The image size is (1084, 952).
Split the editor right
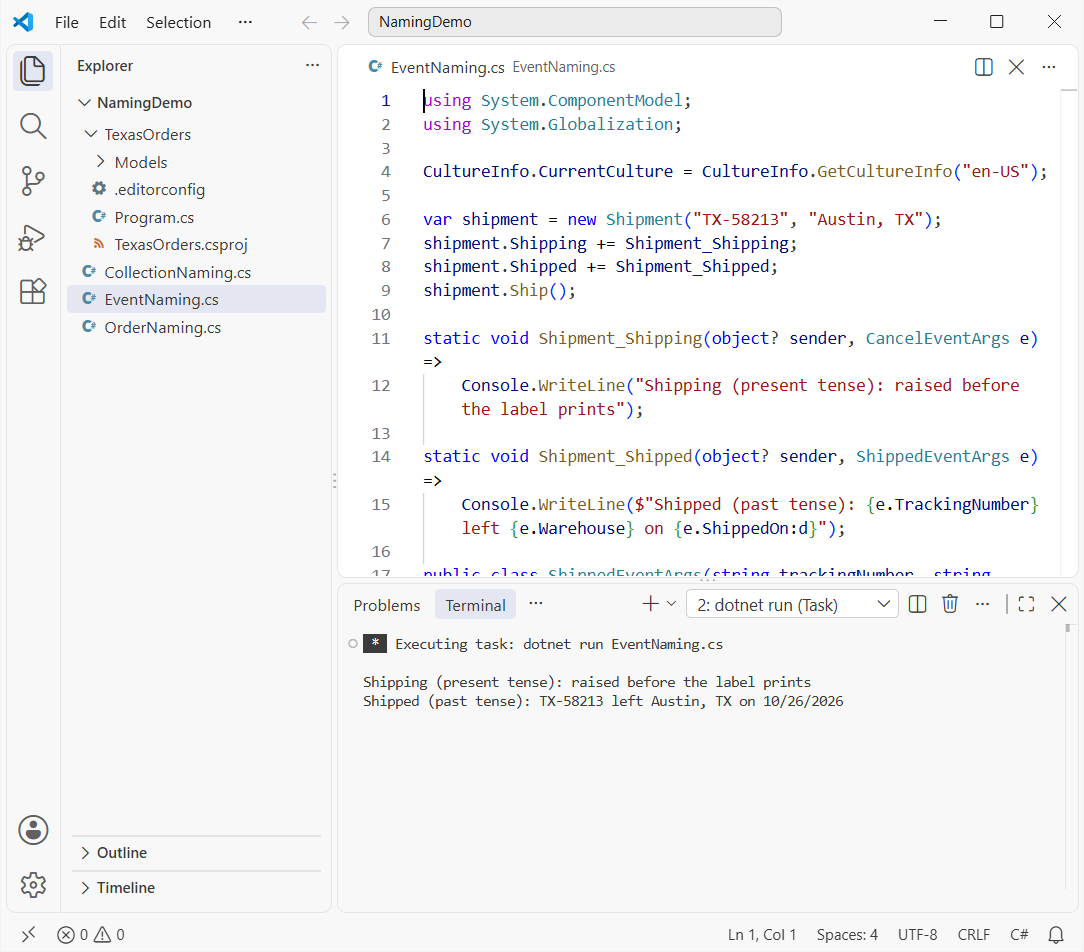[984, 67]
